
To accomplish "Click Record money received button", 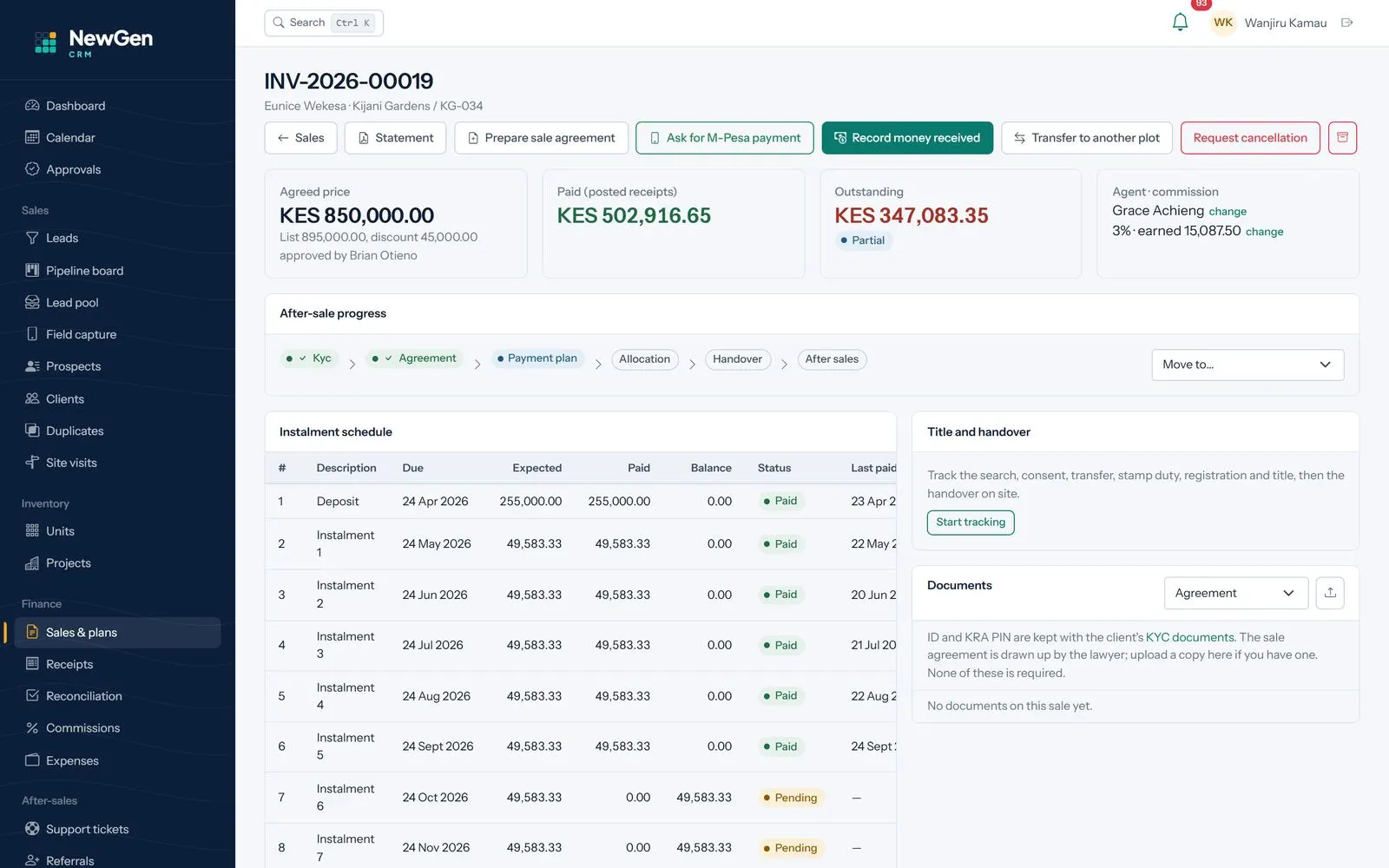I will click(907, 138).
